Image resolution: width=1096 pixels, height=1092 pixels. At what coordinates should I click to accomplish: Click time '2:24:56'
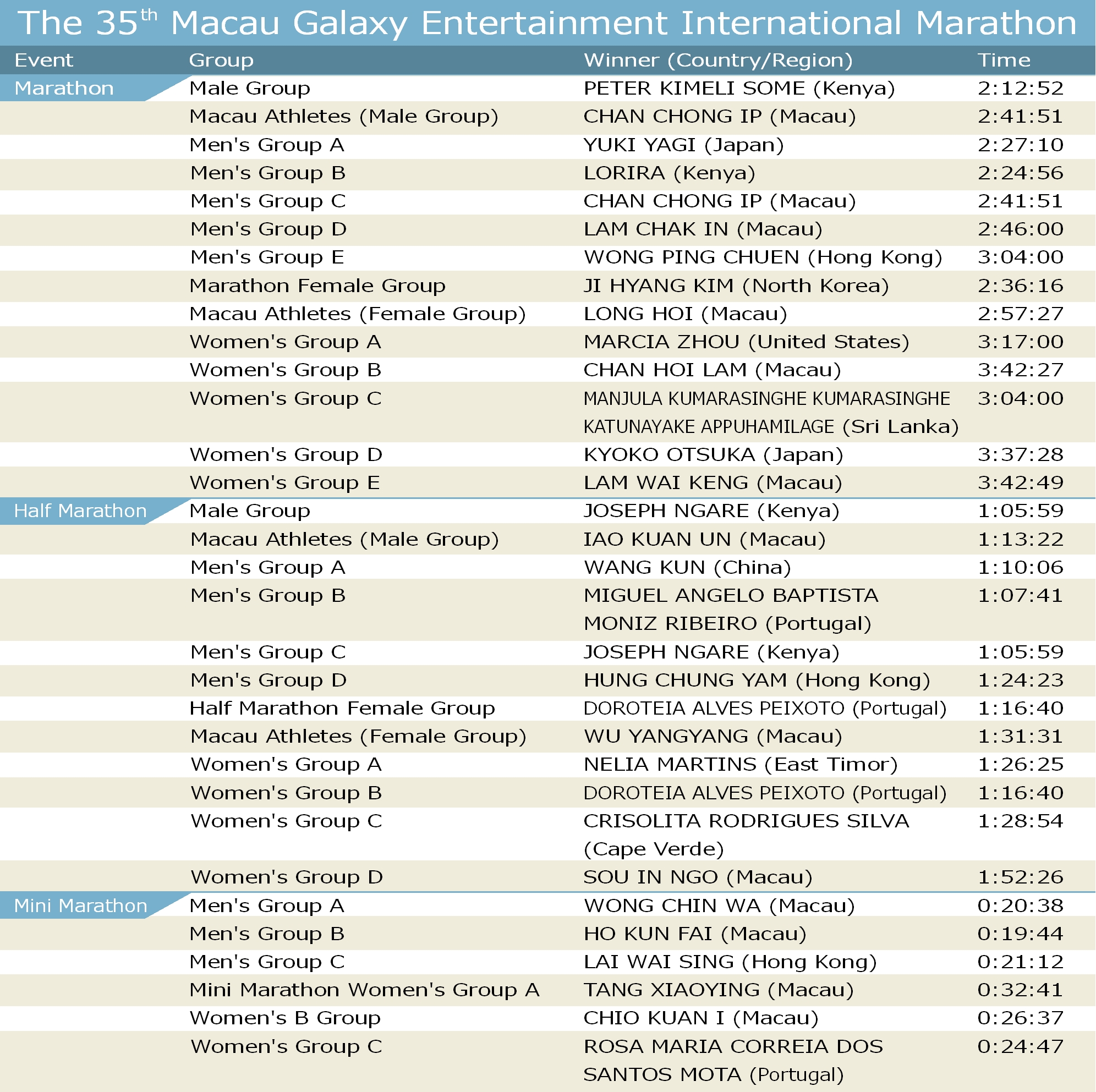[x=1021, y=172]
